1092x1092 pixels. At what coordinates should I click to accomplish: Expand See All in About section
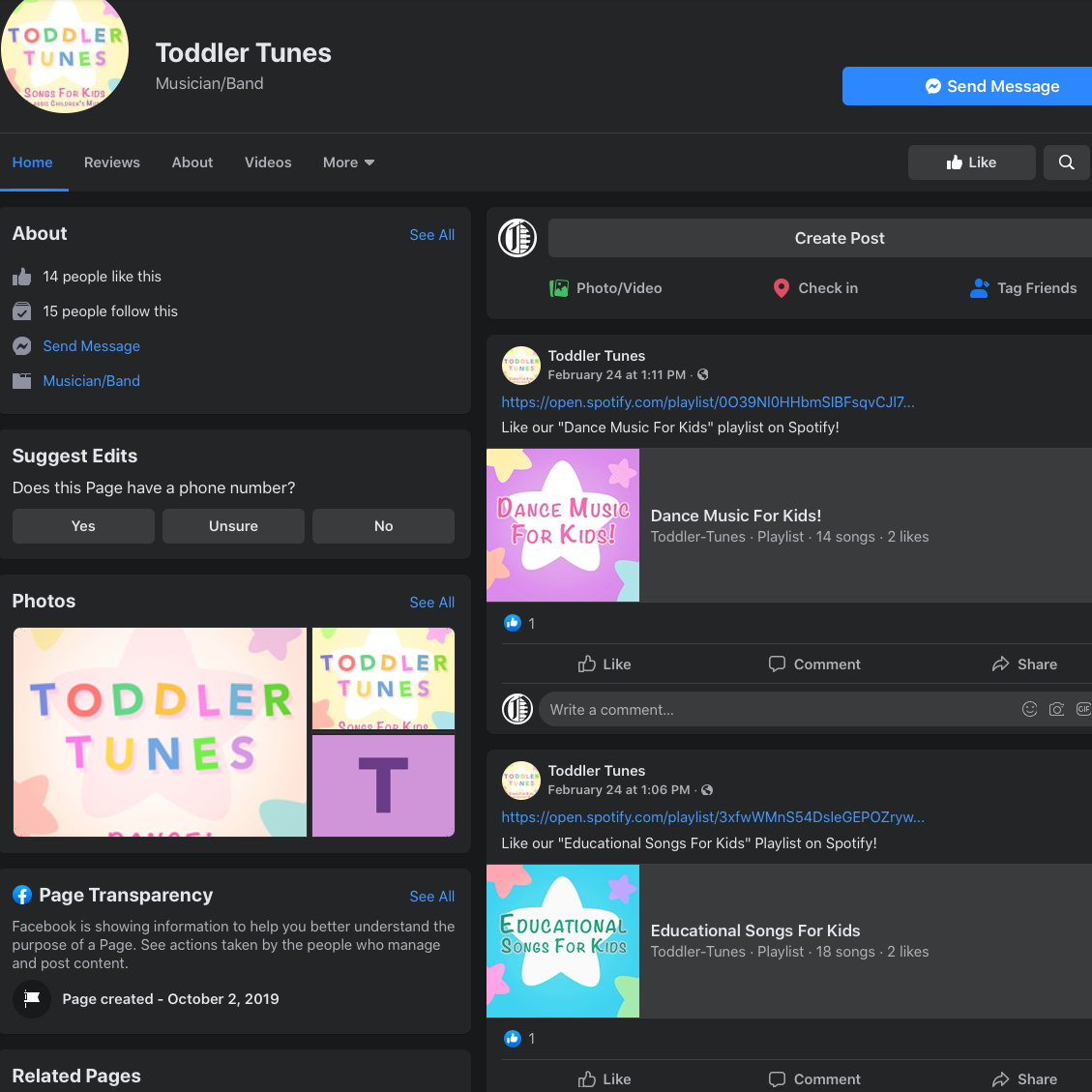click(x=431, y=235)
